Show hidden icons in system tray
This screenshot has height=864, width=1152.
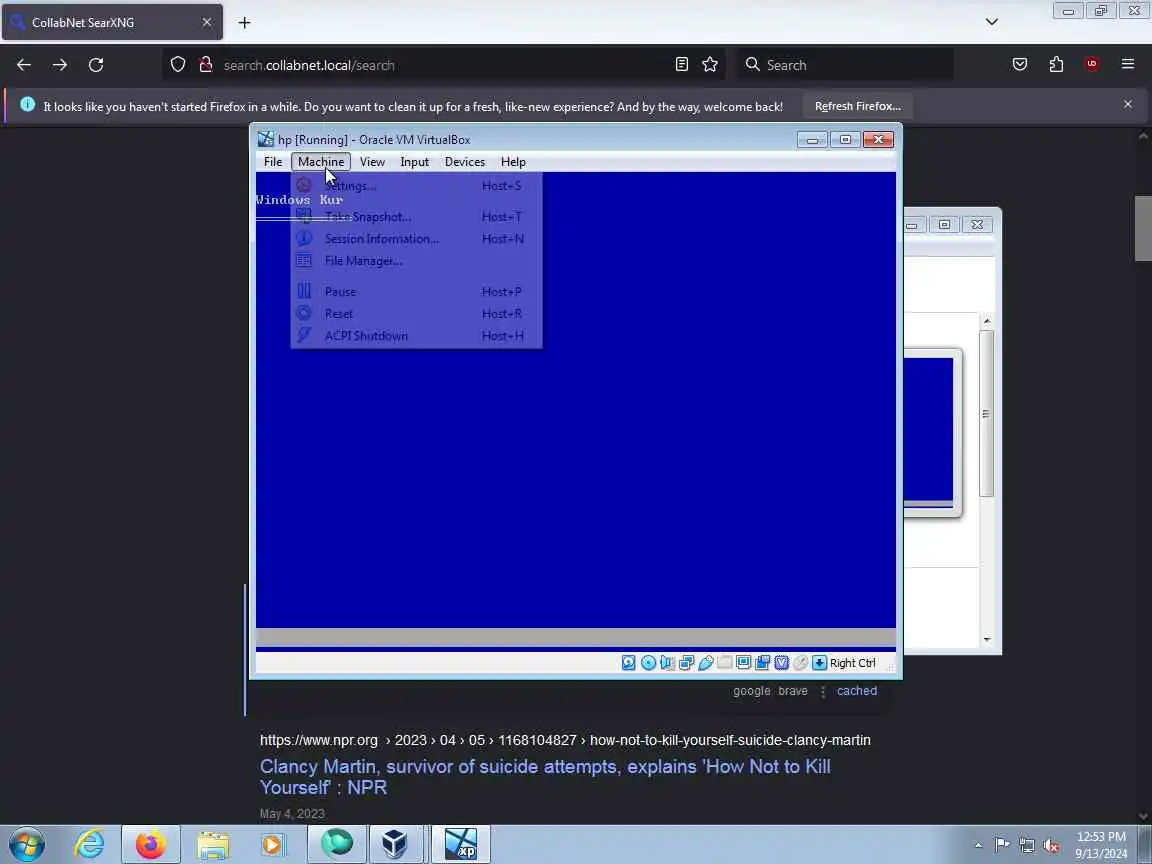[x=978, y=845]
